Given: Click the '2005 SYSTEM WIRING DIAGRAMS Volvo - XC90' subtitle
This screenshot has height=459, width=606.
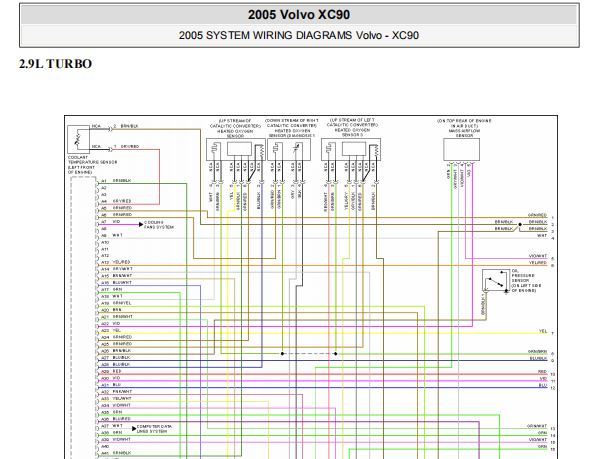Looking at the screenshot, I should coord(299,35).
